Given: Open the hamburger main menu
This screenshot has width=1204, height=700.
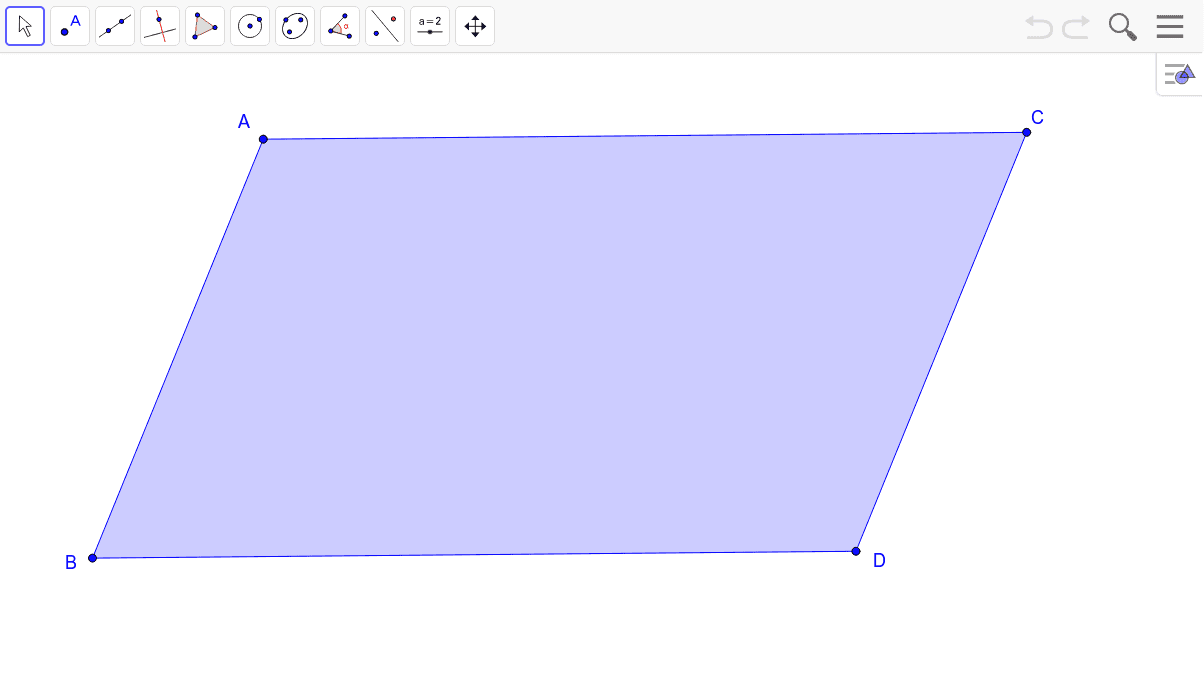Looking at the screenshot, I should 1170,27.
